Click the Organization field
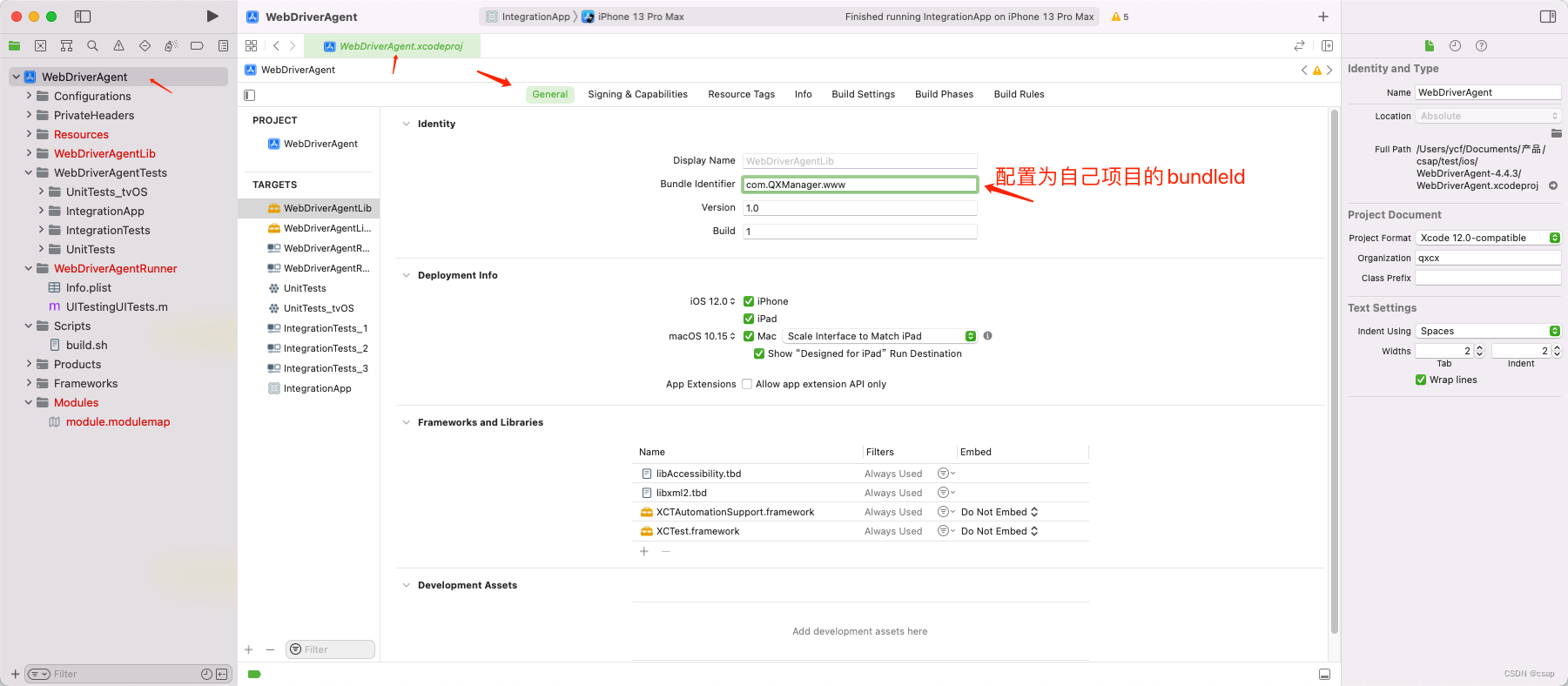1568x686 pixels. point(1488,258)
